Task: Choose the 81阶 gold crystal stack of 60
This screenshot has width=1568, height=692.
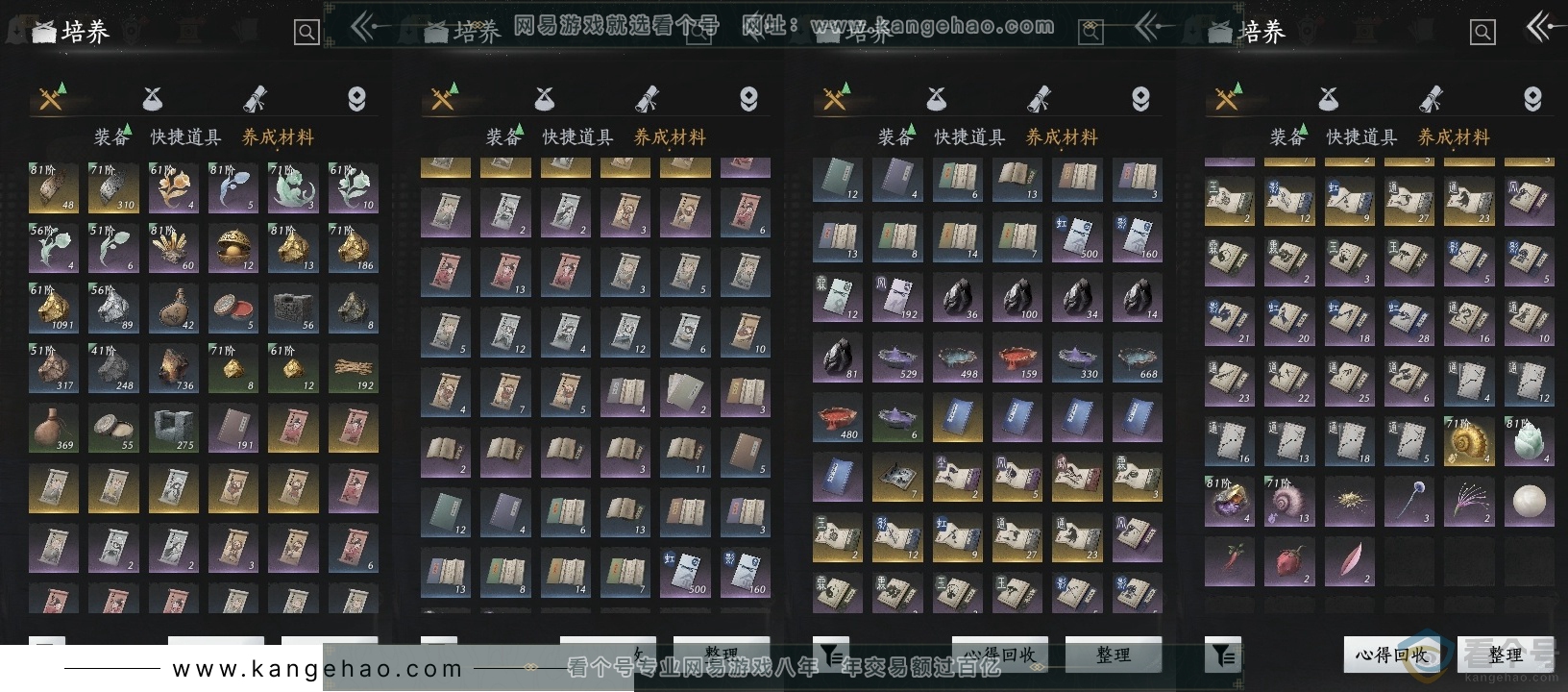Action: tap(174, 248)
